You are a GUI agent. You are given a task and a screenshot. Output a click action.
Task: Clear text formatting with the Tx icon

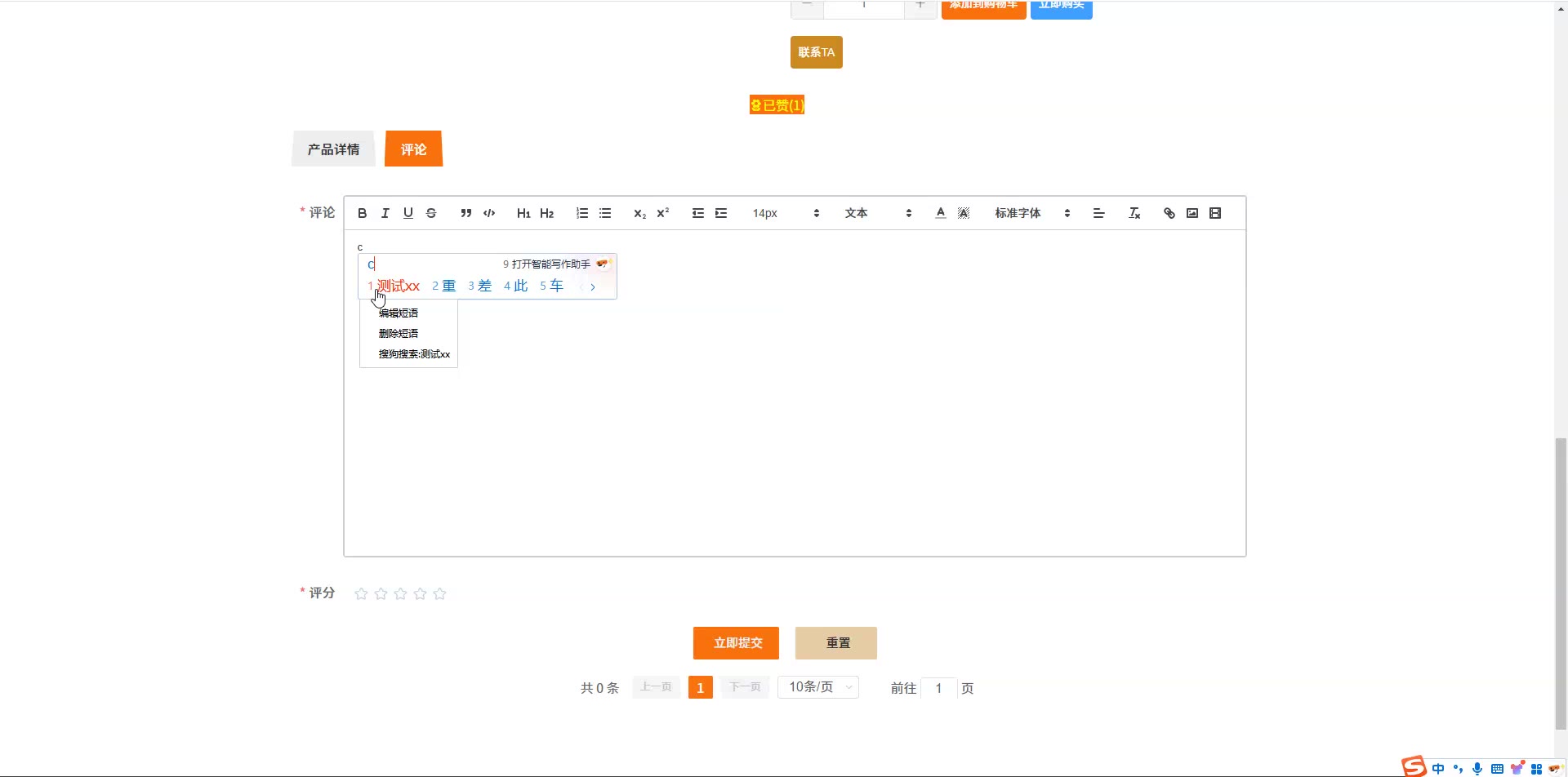tap(1134, 213)
